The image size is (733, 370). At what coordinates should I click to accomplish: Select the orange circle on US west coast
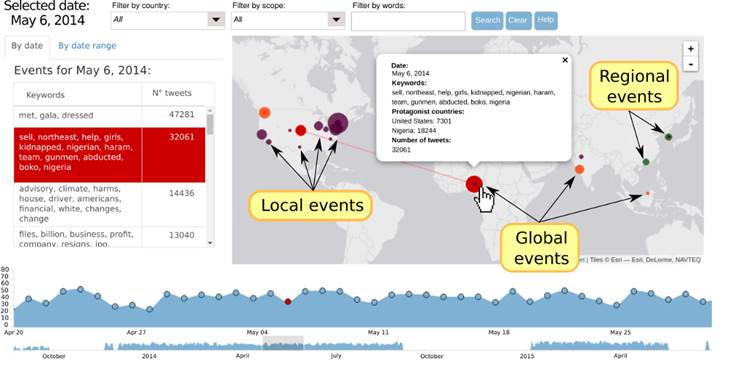(x=265, y=112)
